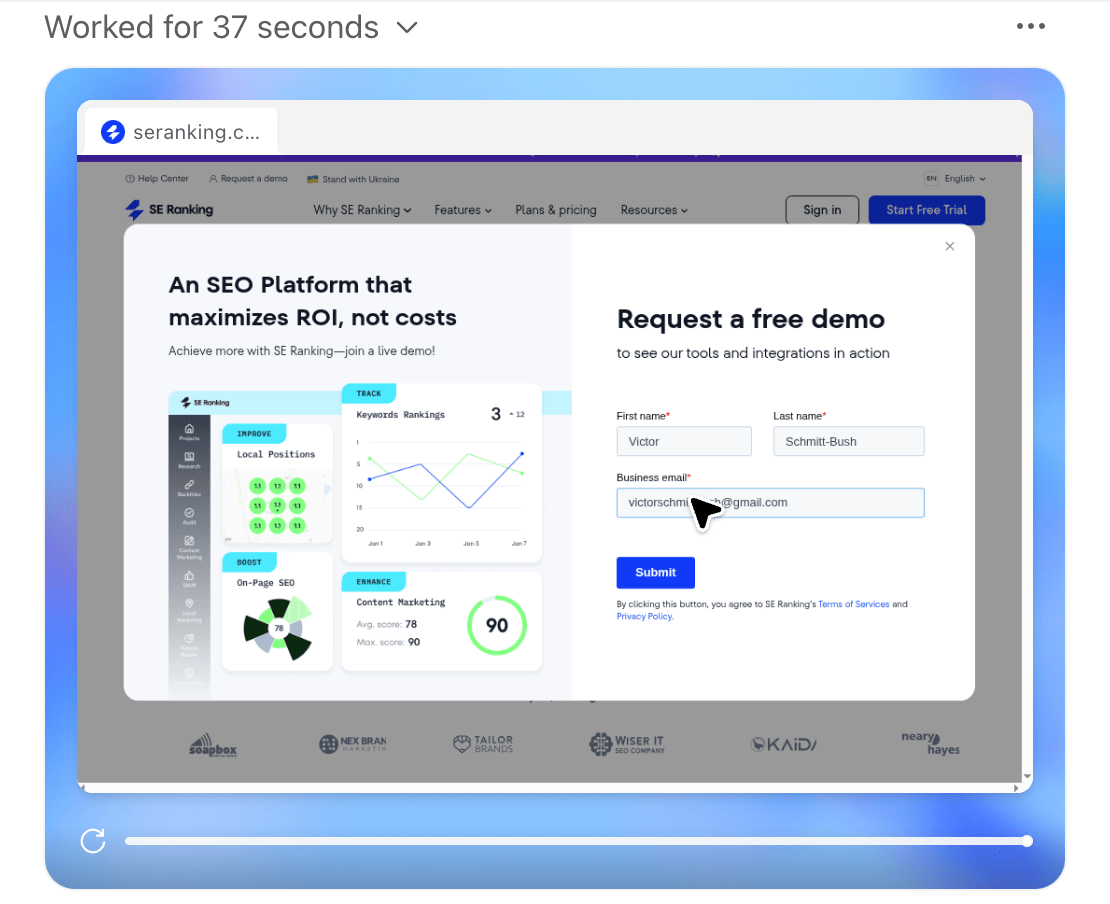Viewport: 1110px width, 904px height.
Task: Click the SE Ranking favicon in the tab
Action: [113, 132]
